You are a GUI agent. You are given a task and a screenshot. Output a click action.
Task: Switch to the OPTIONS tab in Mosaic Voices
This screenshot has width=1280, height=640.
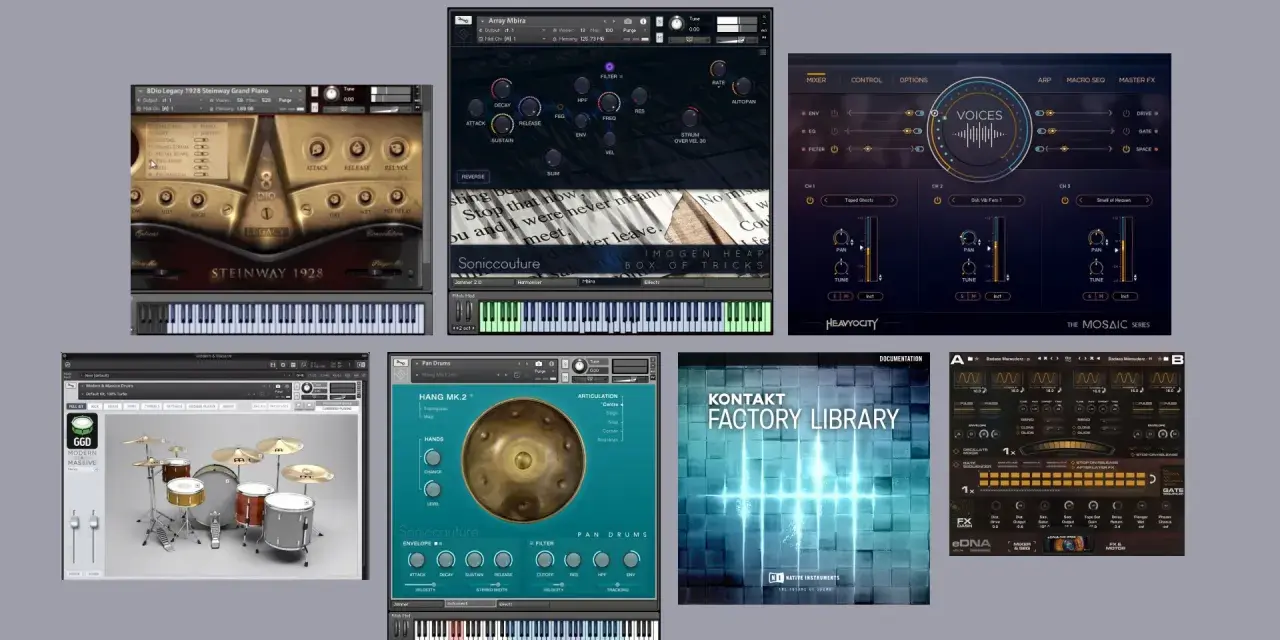pyautogui.click(x=913, y=80)
